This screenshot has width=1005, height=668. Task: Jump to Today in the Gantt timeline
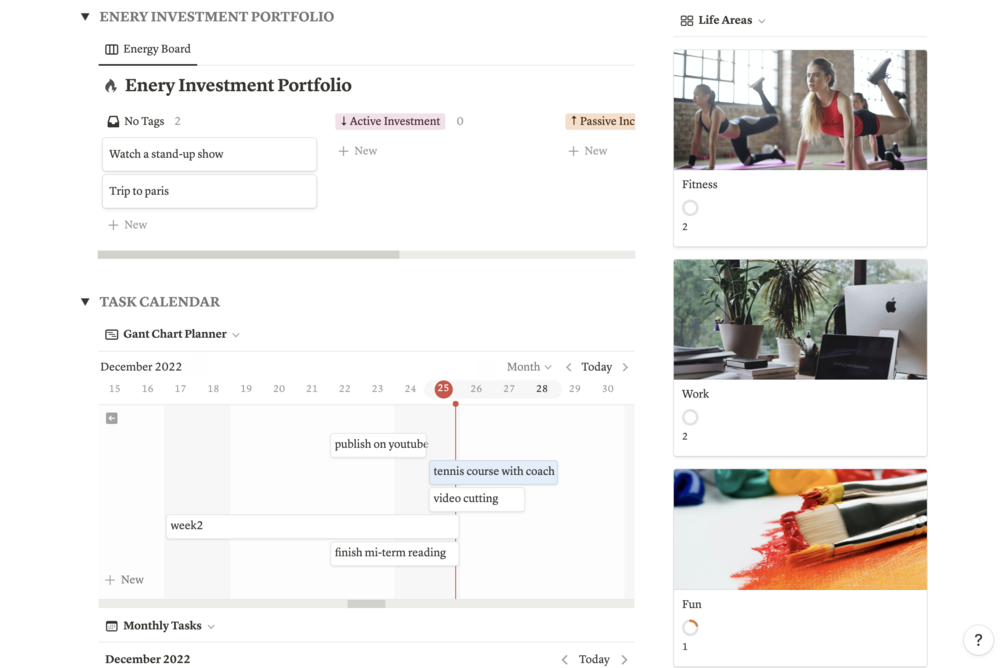pos(597,367)
